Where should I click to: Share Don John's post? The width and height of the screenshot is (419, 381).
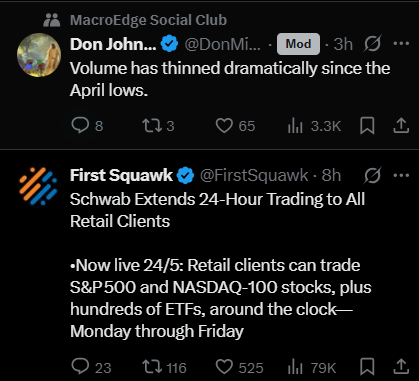401,126
